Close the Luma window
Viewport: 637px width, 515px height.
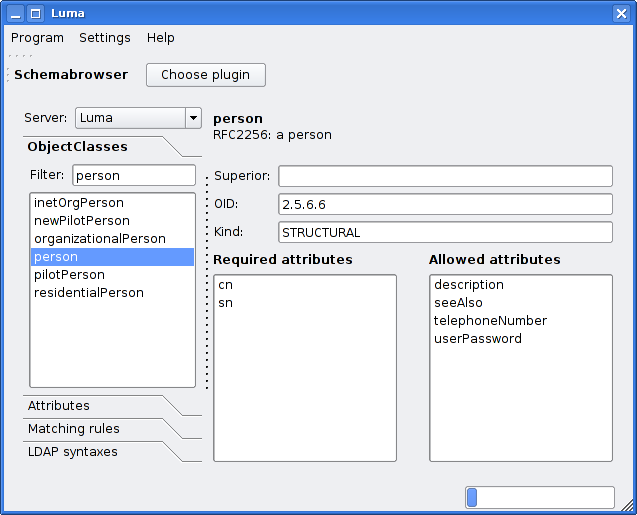tap(621, 14)
